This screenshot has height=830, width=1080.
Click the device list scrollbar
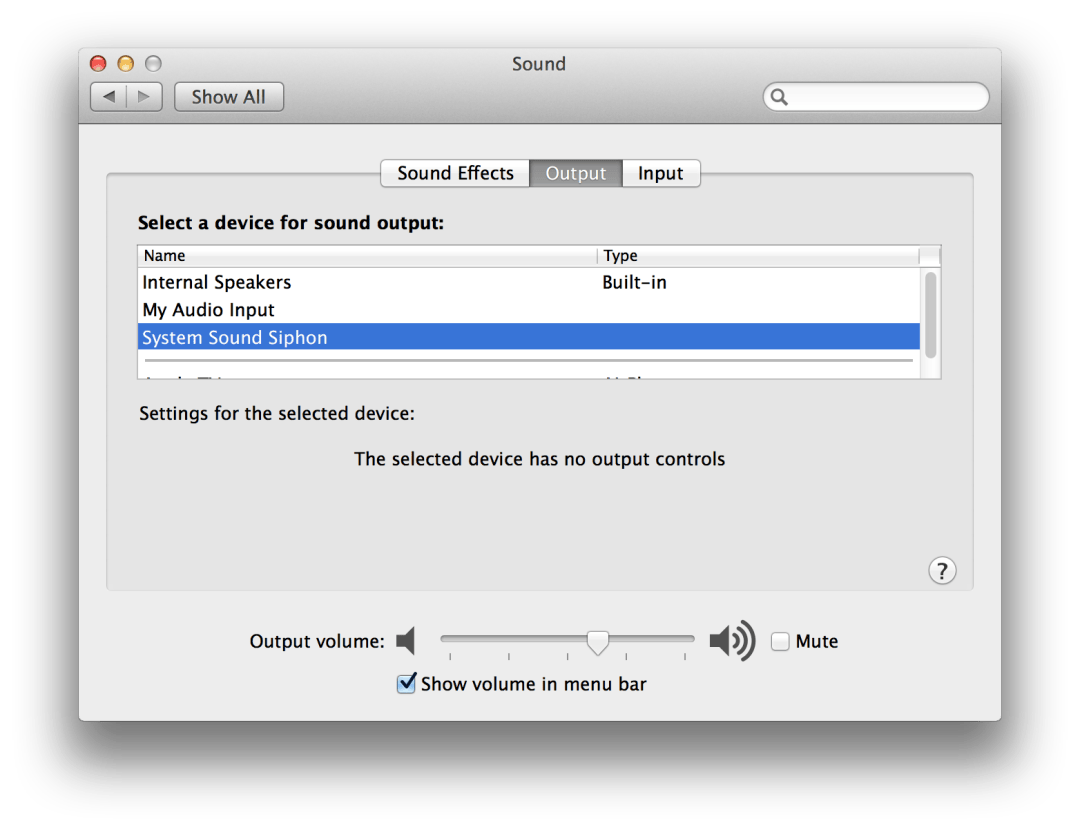[x=931, y=315]
